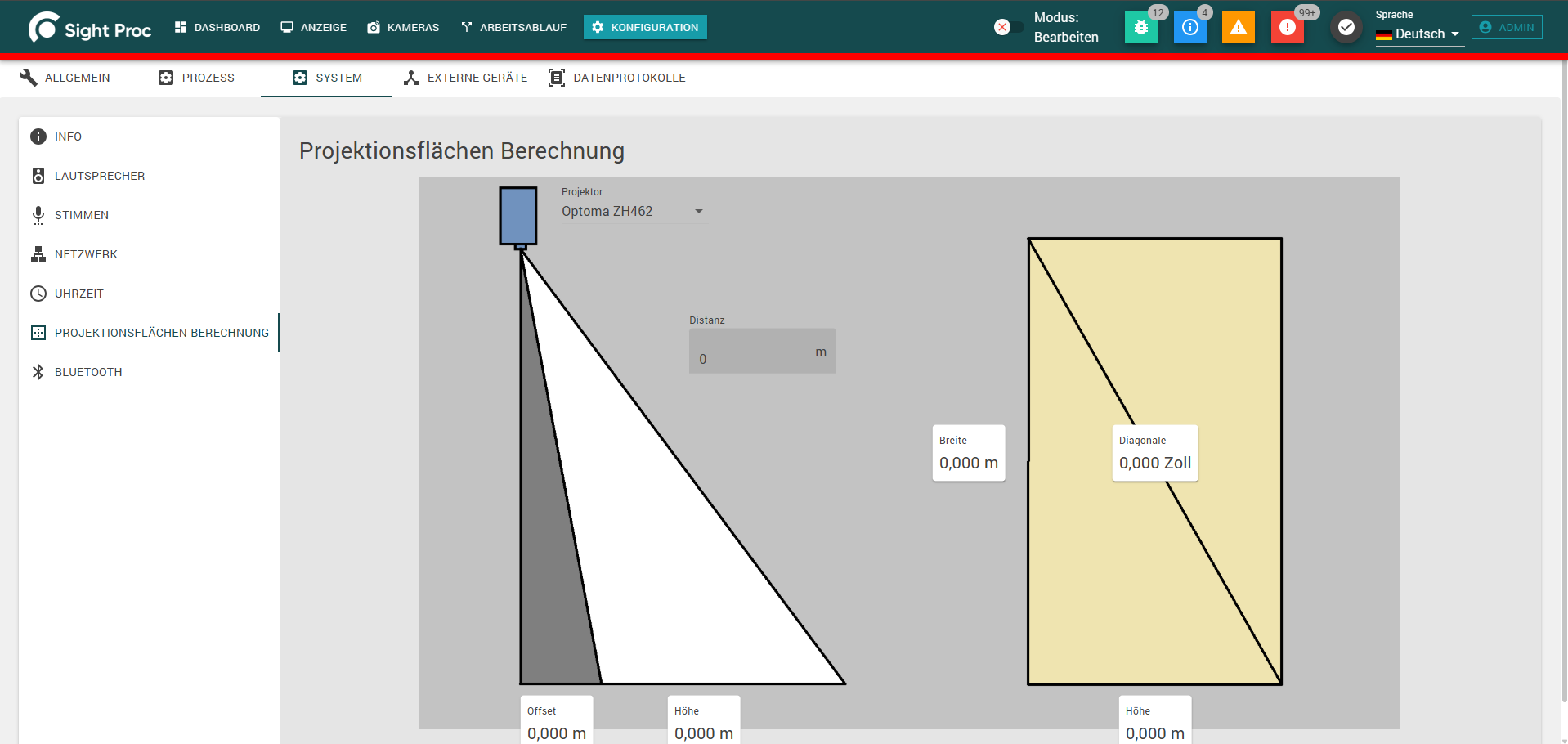Click the Diagonale value box
Screen dimensions: 1568x744
pyautogui.click(x=1155, y=453)
